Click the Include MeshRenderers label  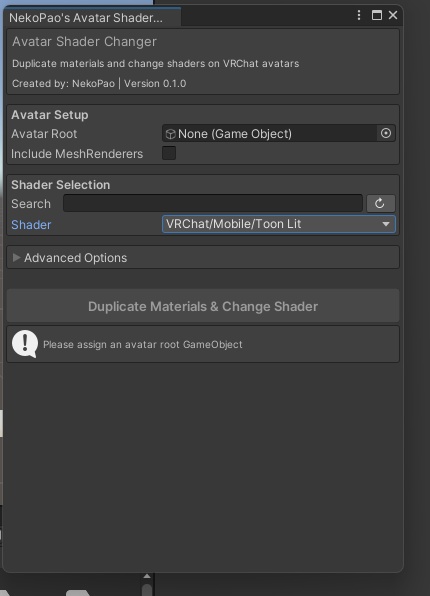pyautogui.click(x=77, y=154)
